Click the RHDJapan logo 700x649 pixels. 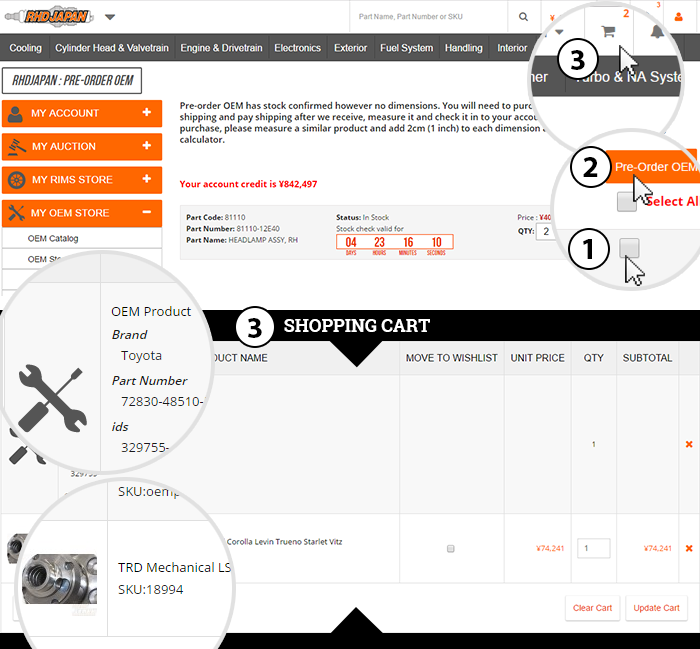coord(49,17)
